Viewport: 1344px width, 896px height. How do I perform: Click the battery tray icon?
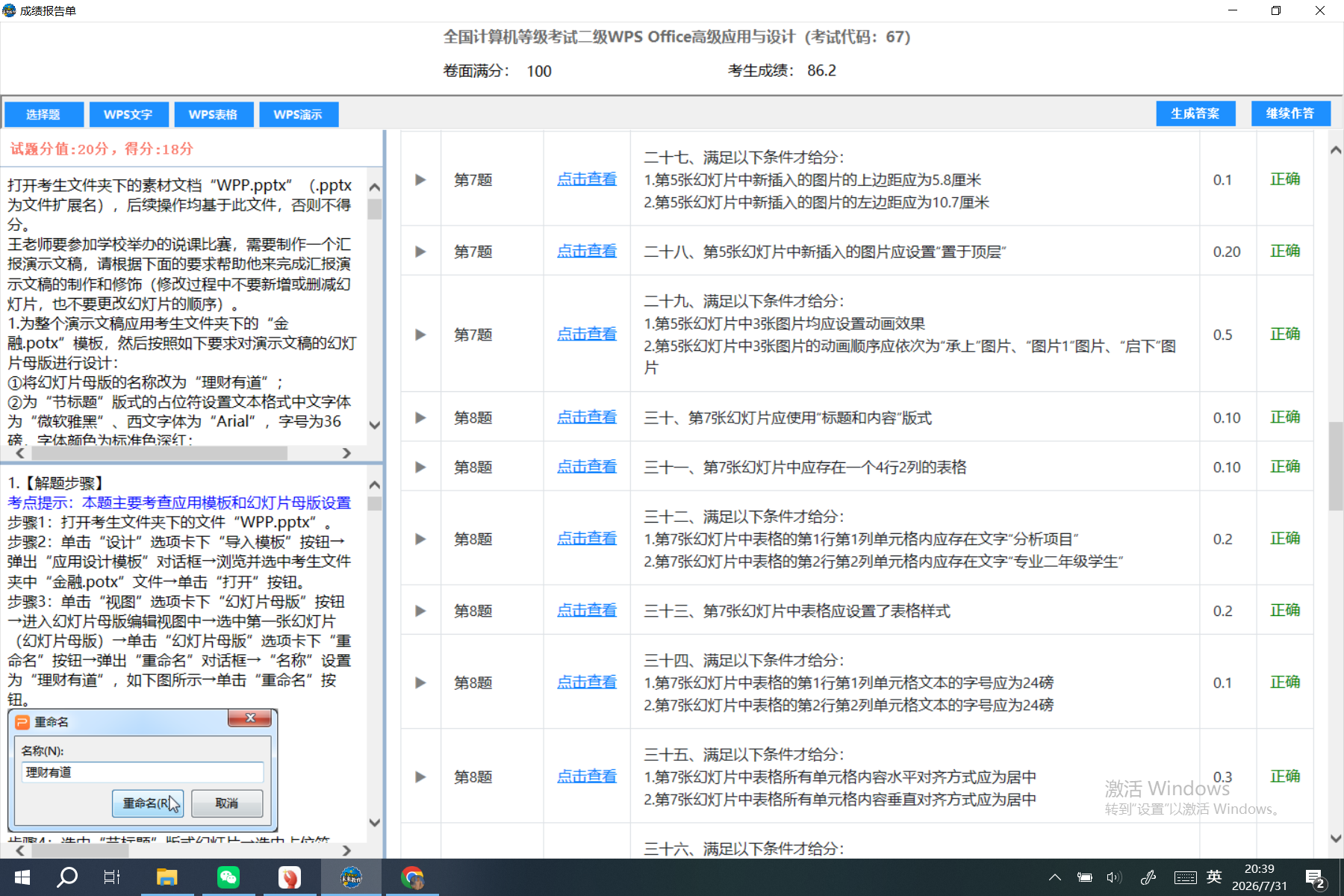point(1085,877)
